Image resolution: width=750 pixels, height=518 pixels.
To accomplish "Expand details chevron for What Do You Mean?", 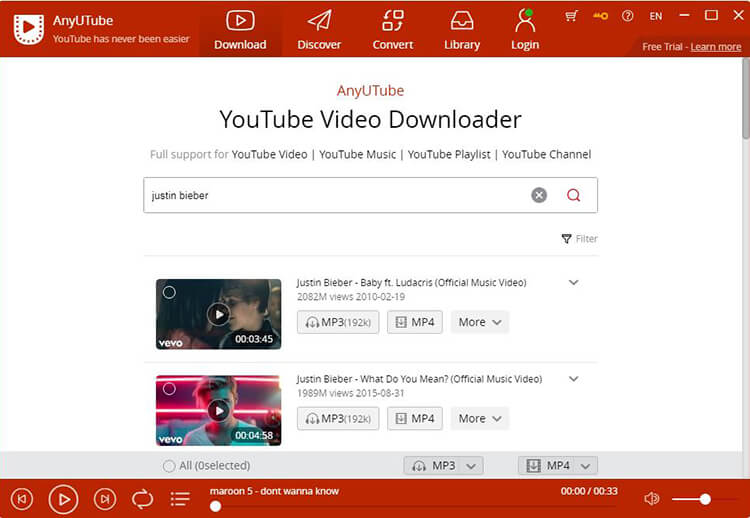I will [574, 379].
